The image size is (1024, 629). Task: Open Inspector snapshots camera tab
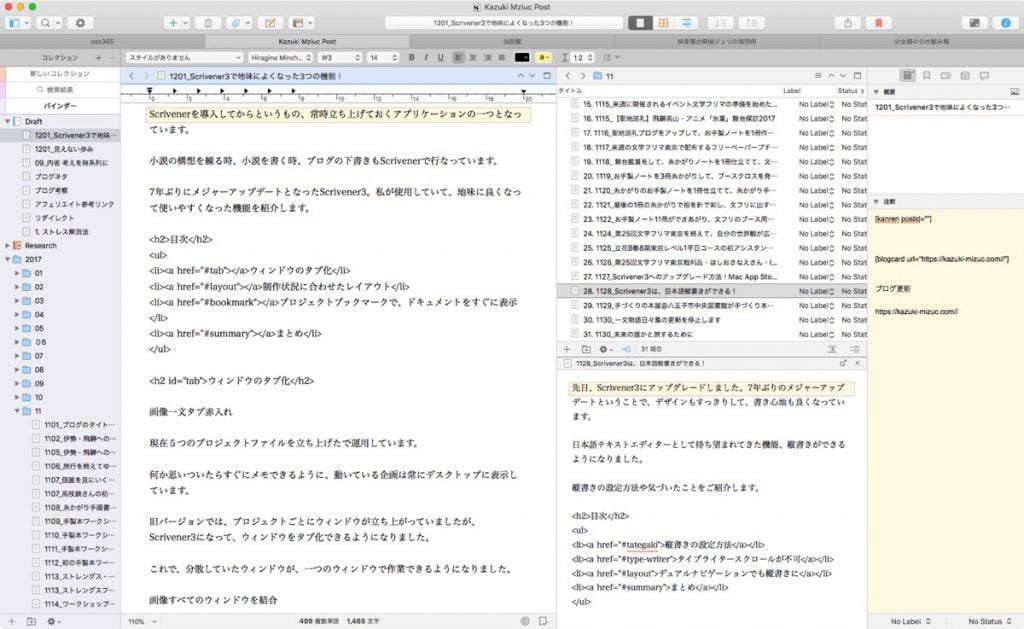pyautogui.click(x=965, y=76)
